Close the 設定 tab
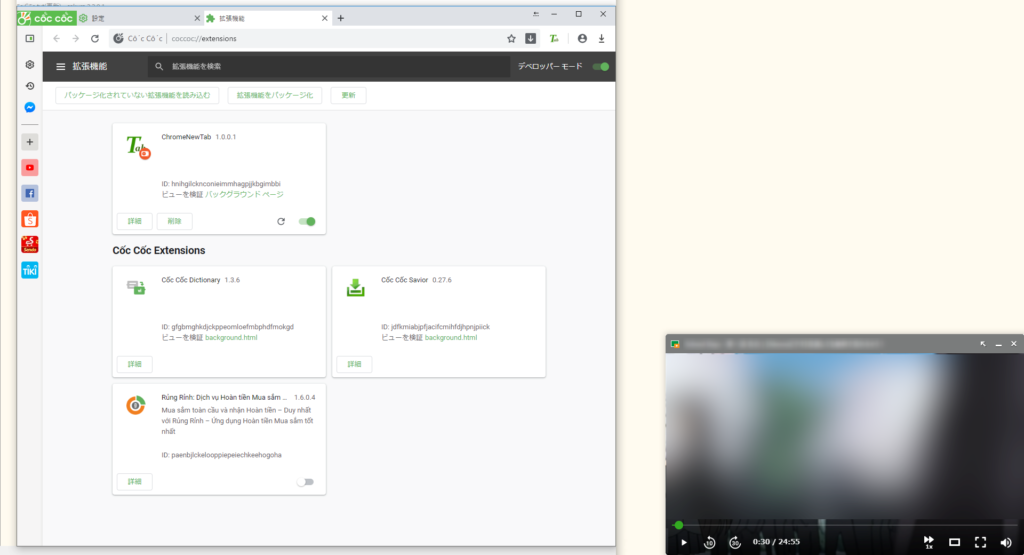 tap(197, 18)
